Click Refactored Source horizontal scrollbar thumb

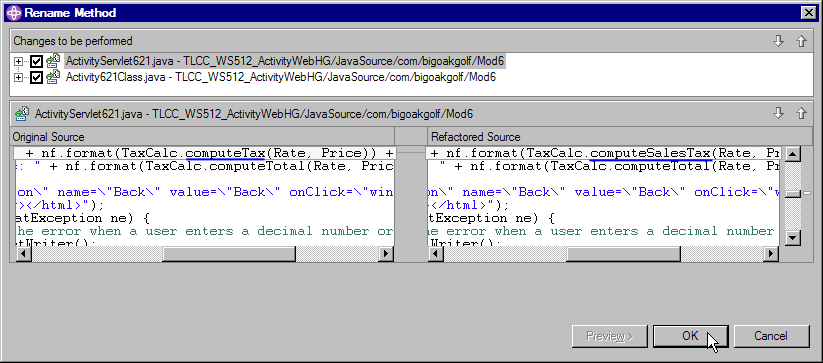pyautogui.click(x=623, y=254)
